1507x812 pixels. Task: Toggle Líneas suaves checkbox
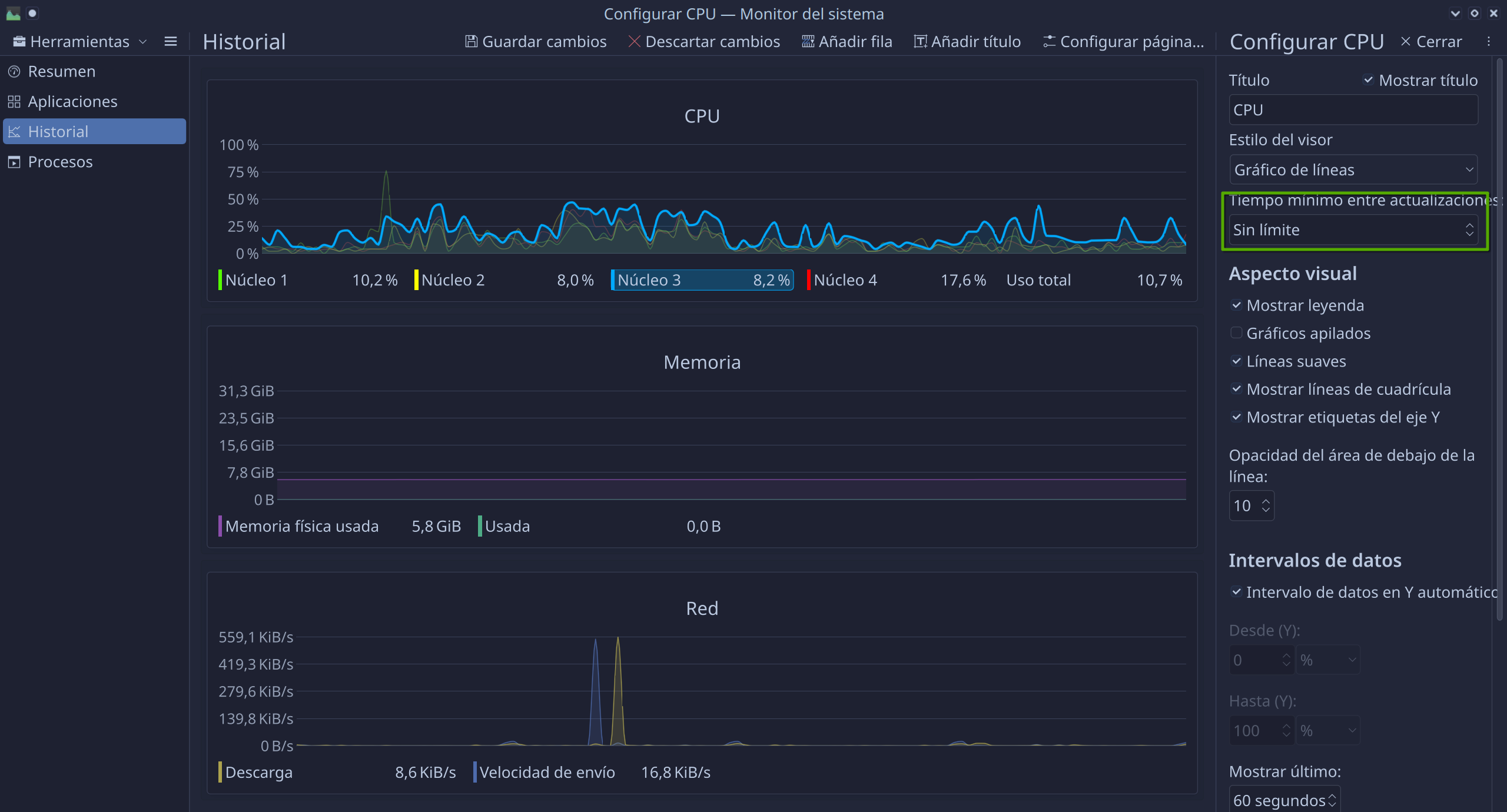pyautogui.click(x=1236, y=361)
